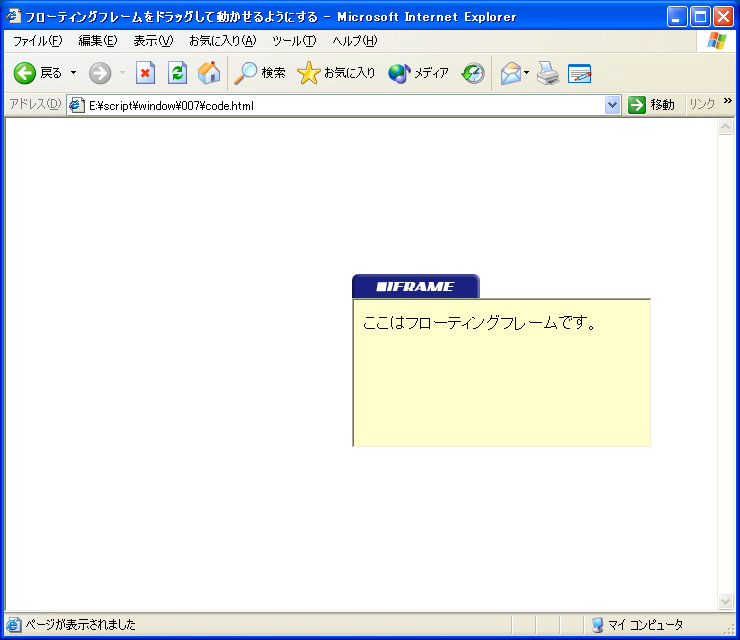Viewport: 740px width, 640px height.
Task: Minimize the Internet Explorer window
Action: point(677,17)
